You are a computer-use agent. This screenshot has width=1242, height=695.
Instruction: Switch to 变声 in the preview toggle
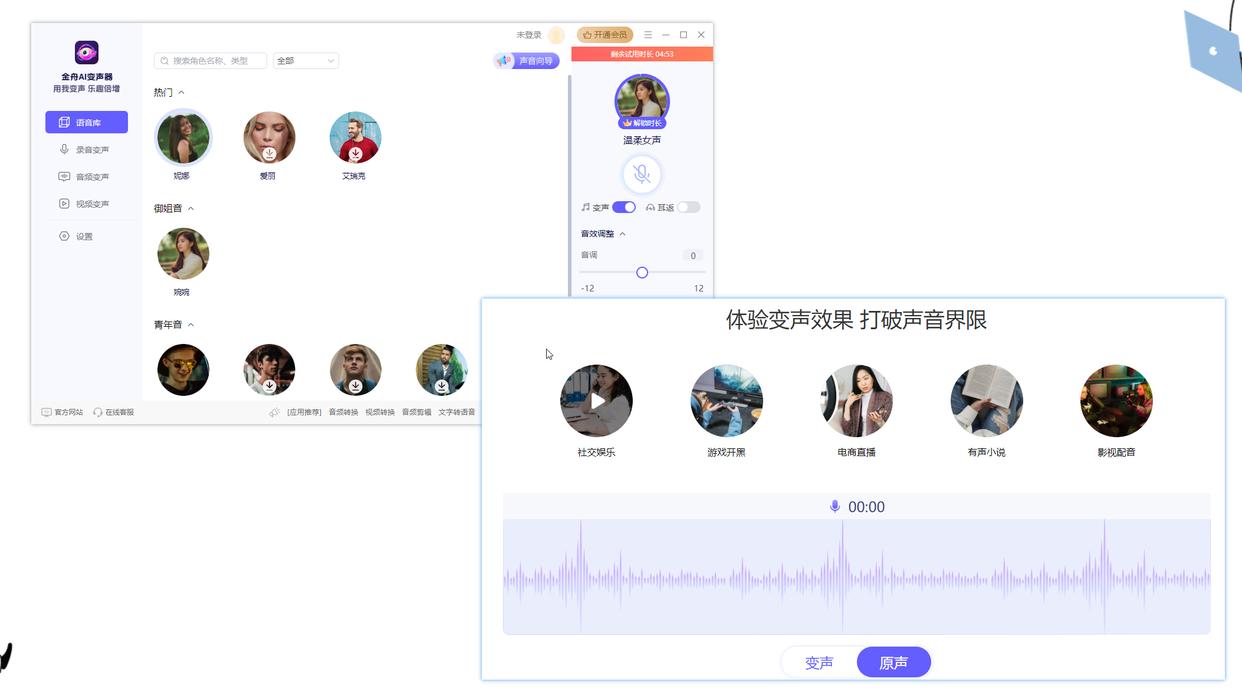pos(819,662)
